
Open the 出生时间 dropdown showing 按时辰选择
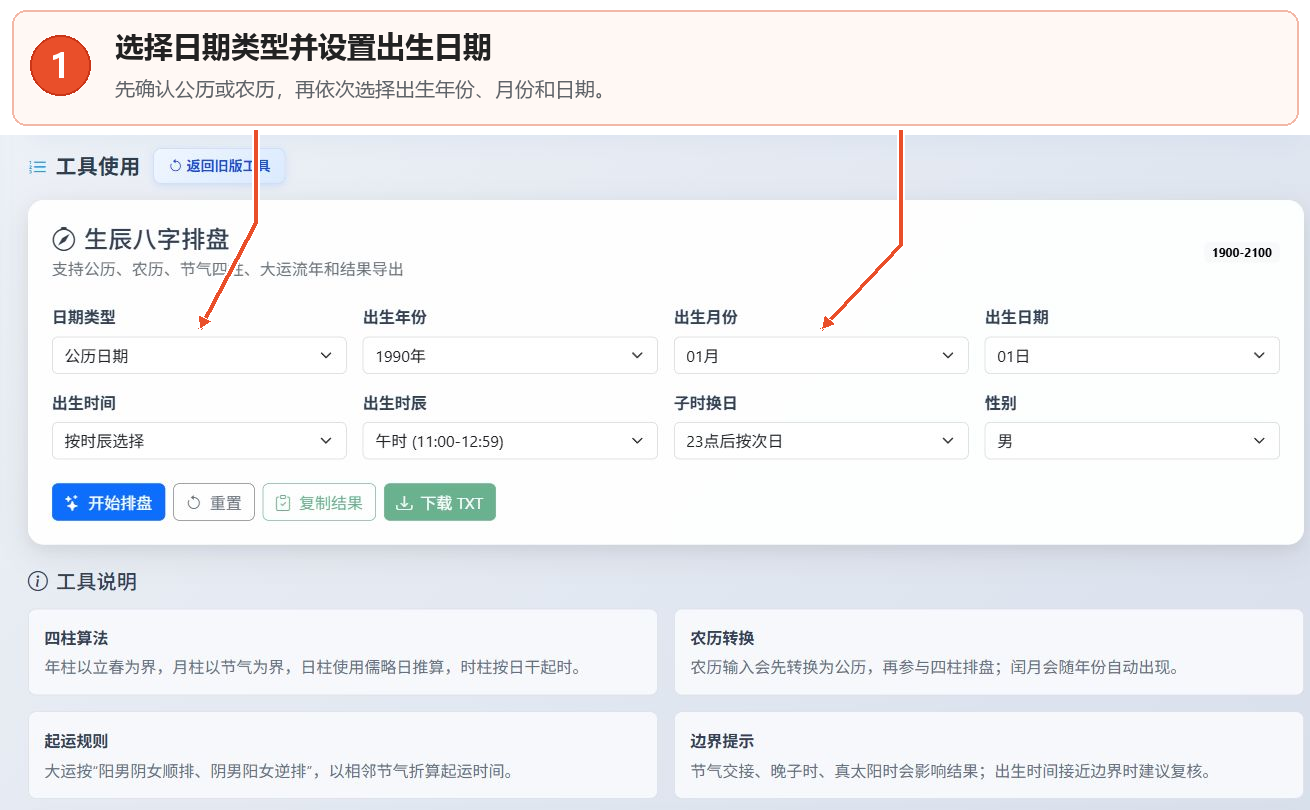click(x=199, y=441)
